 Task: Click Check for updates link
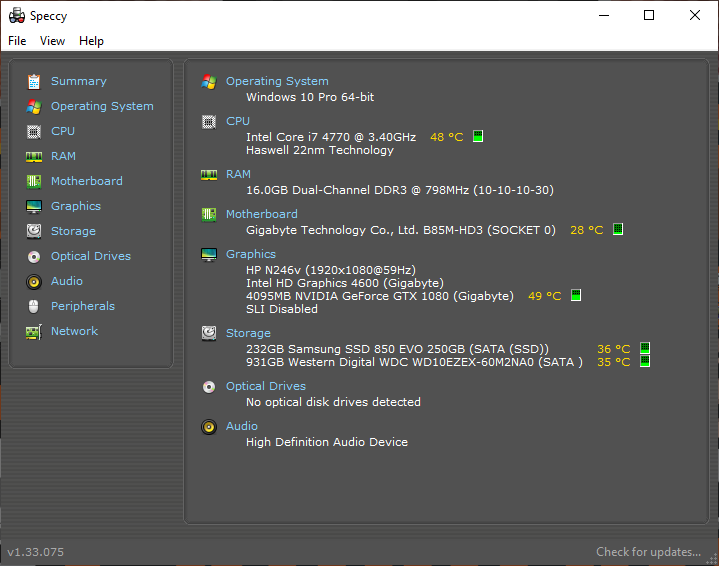pos(648,552)
